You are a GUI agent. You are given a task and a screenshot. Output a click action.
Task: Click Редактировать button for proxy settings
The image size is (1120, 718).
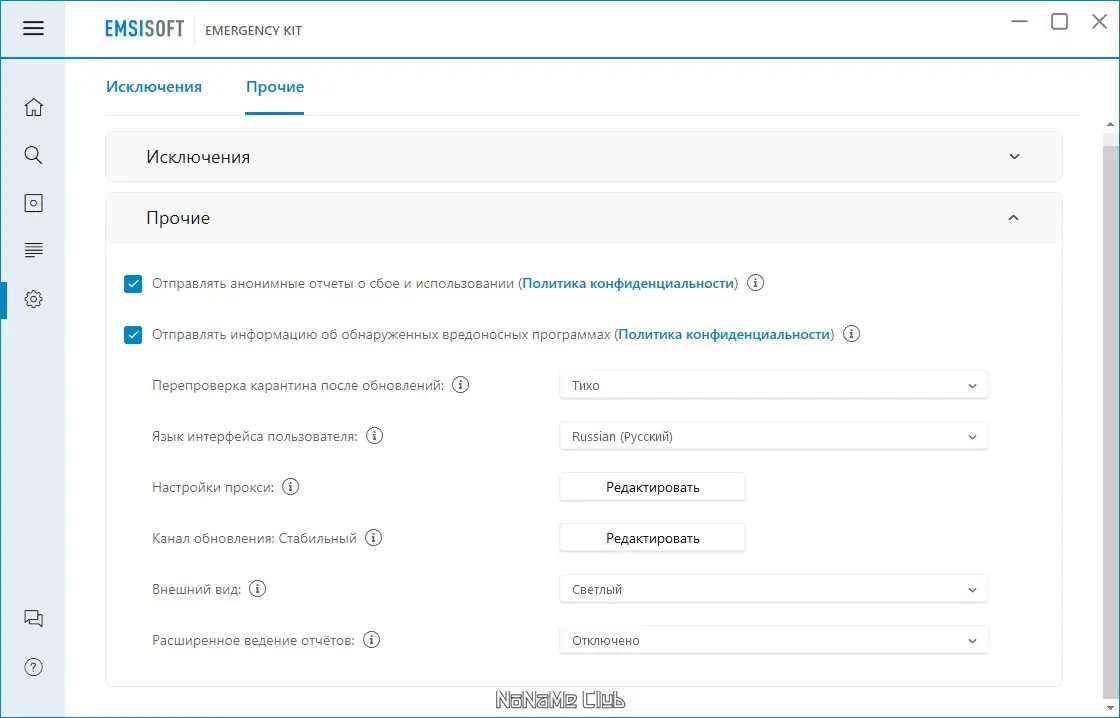coord(652,487)
